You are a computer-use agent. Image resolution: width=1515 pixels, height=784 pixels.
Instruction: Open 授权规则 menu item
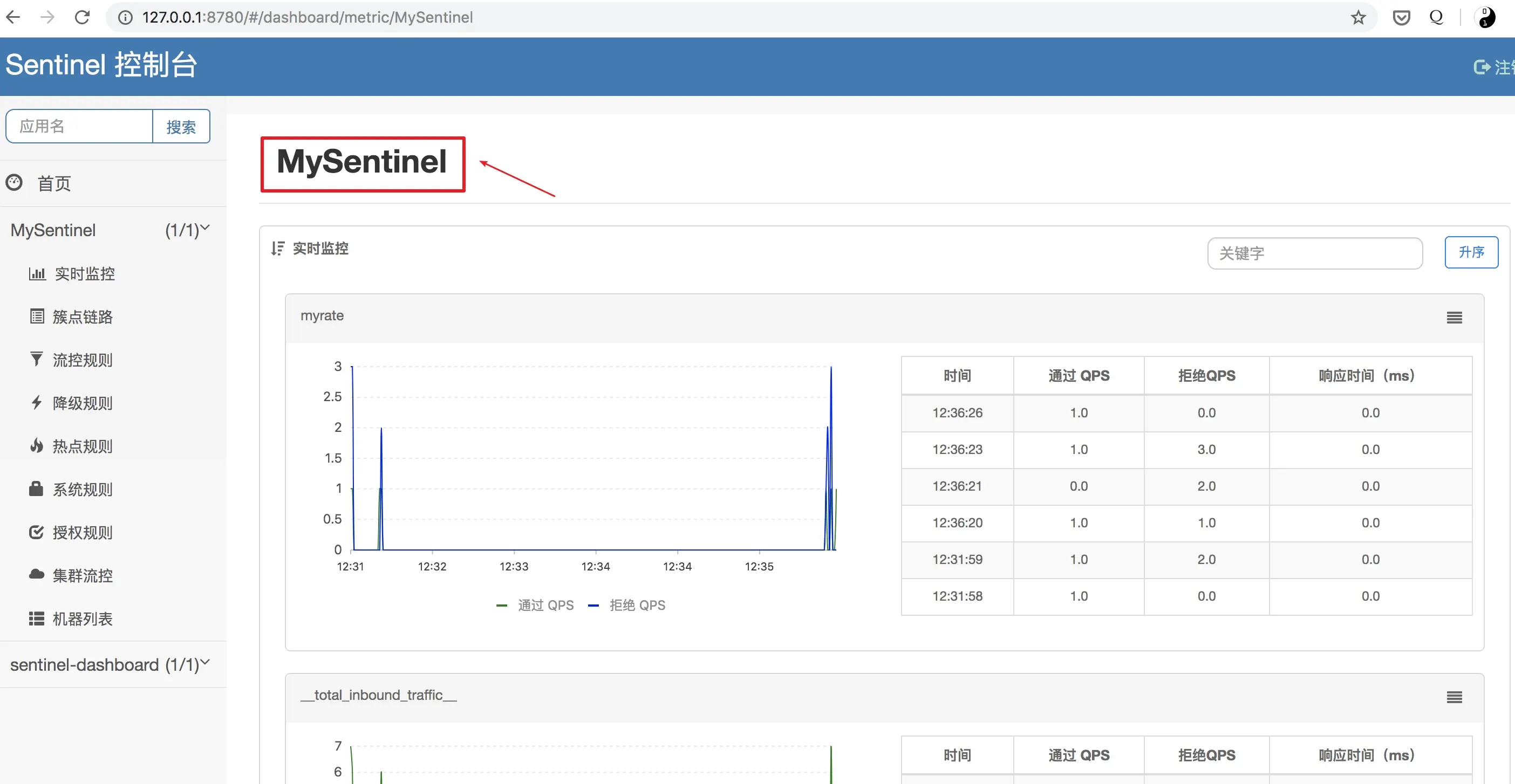(83, 532)
